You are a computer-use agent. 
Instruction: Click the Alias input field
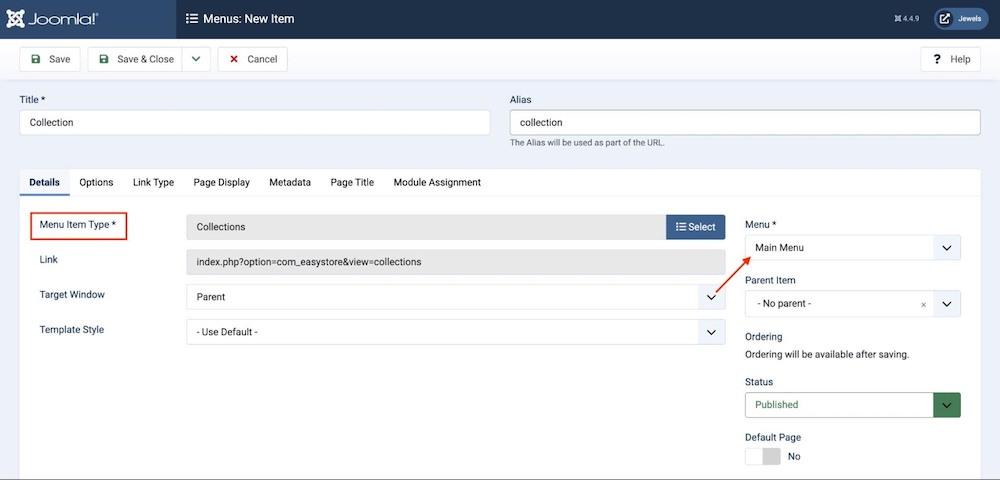pyautogui.click(x=744, y=122)
